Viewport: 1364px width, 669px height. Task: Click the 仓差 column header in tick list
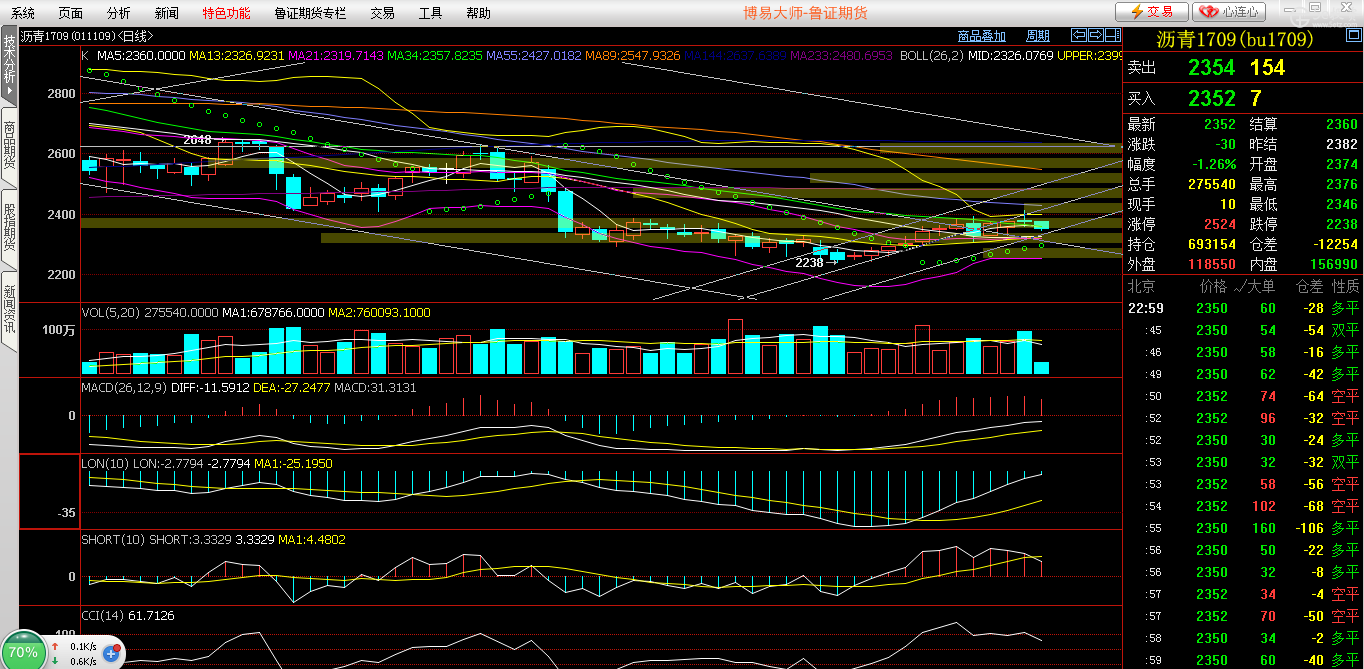click(x=1309, y=286)
